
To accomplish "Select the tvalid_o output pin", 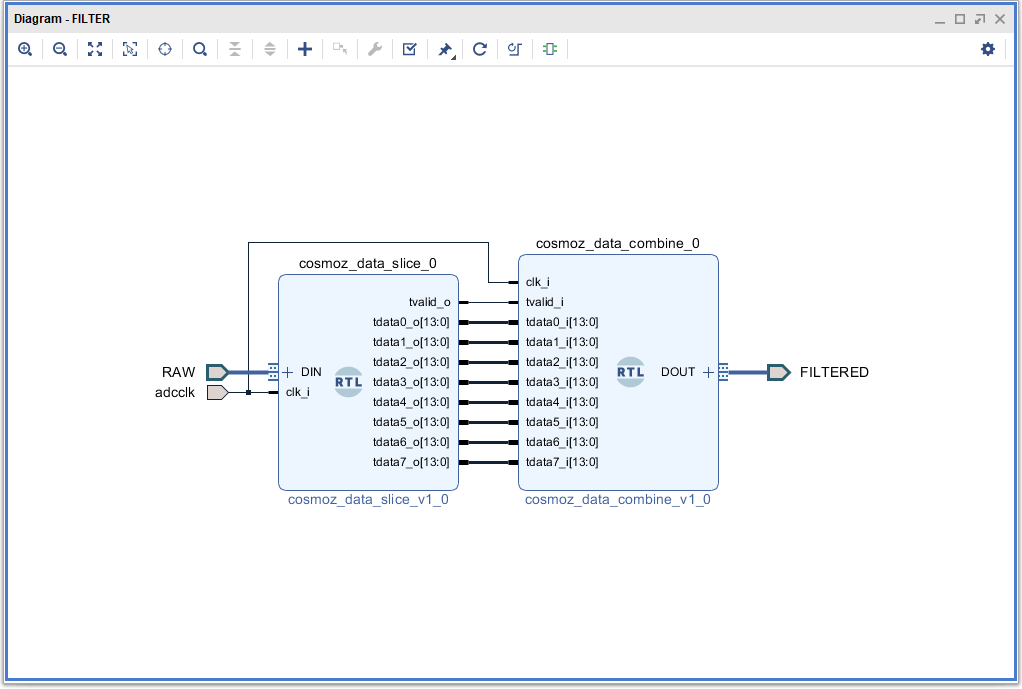I will 430,302.
